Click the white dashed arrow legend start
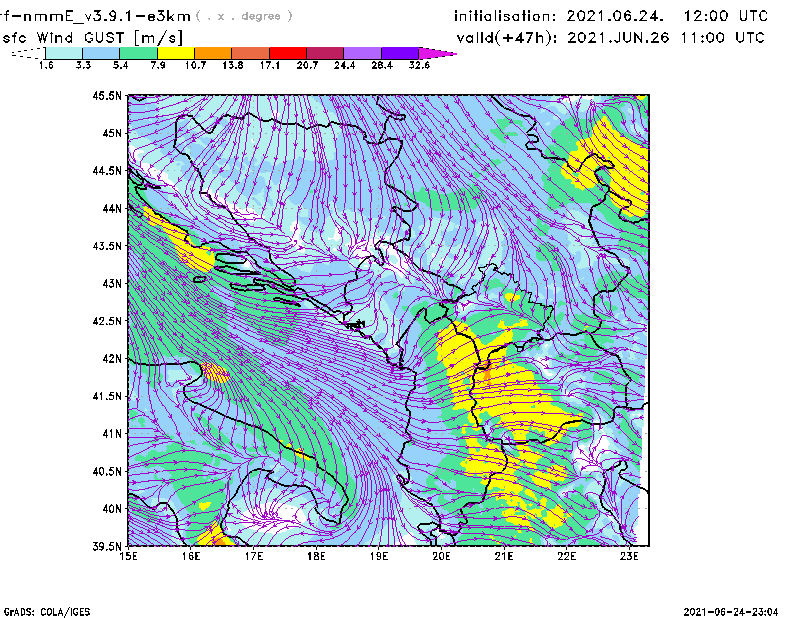 pyautogui.click(x=29, y=53)
